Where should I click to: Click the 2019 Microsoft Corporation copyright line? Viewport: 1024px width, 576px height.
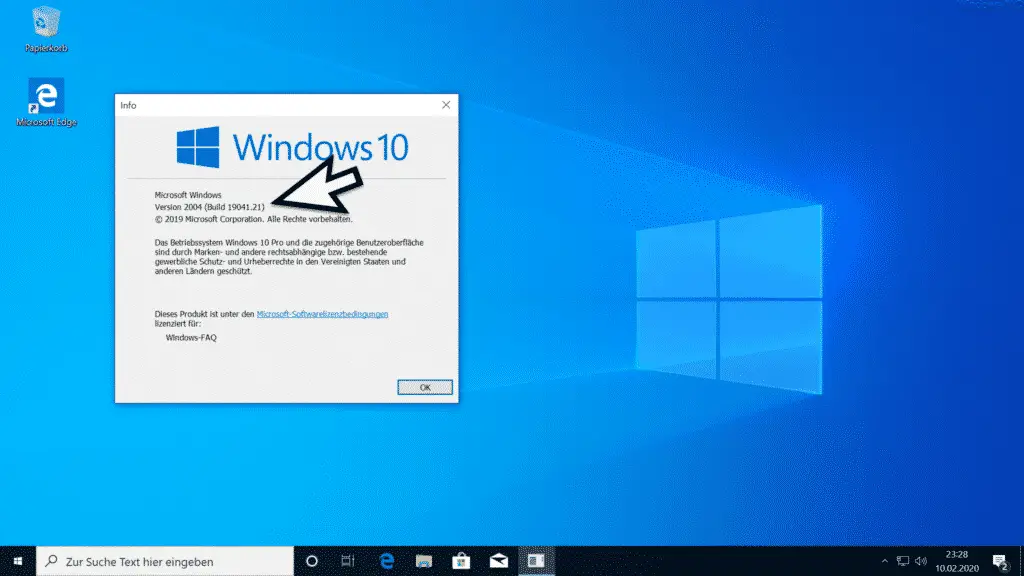point(253,219)
